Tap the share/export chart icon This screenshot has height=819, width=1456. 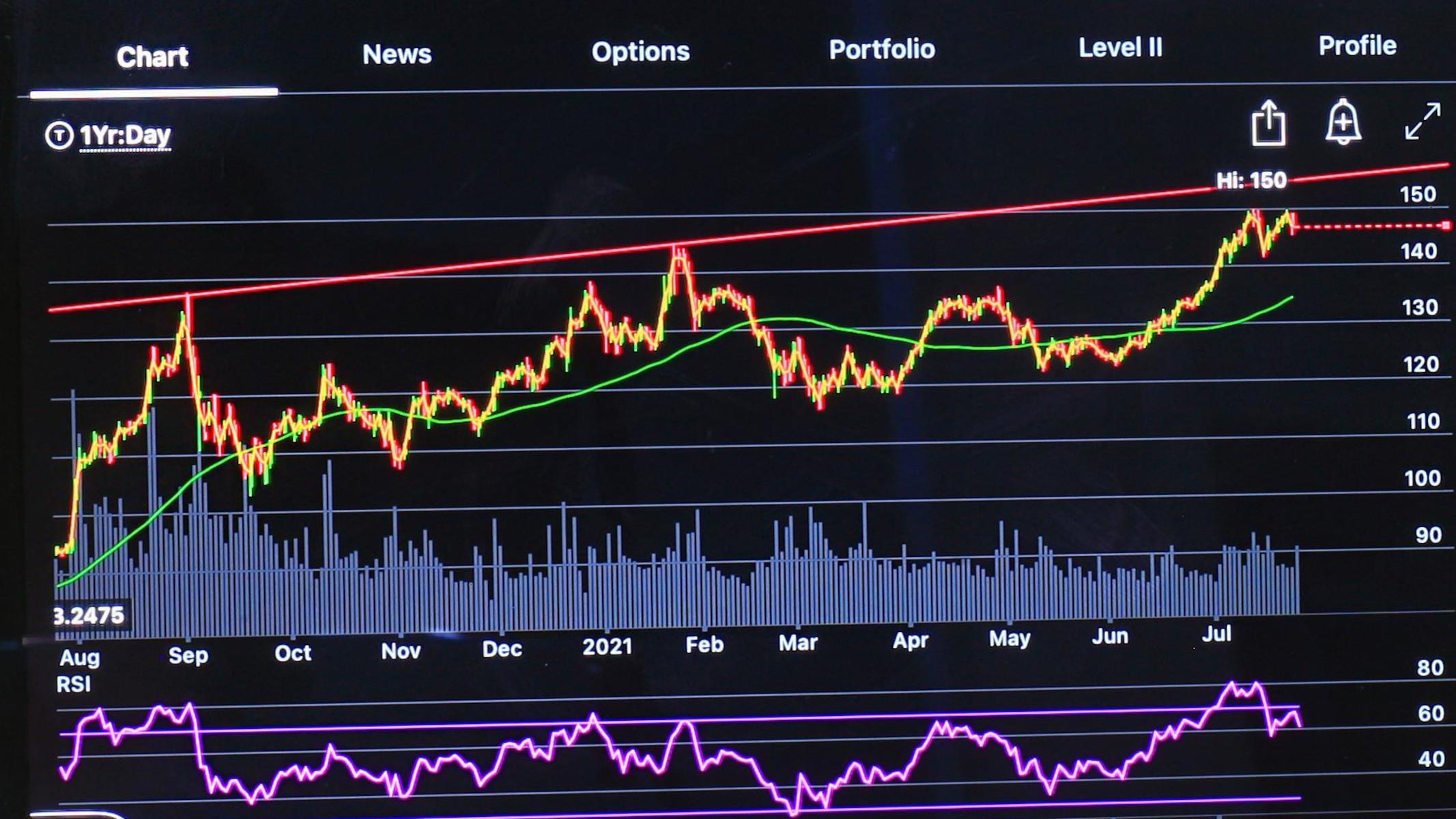(x=1268, y=124)
